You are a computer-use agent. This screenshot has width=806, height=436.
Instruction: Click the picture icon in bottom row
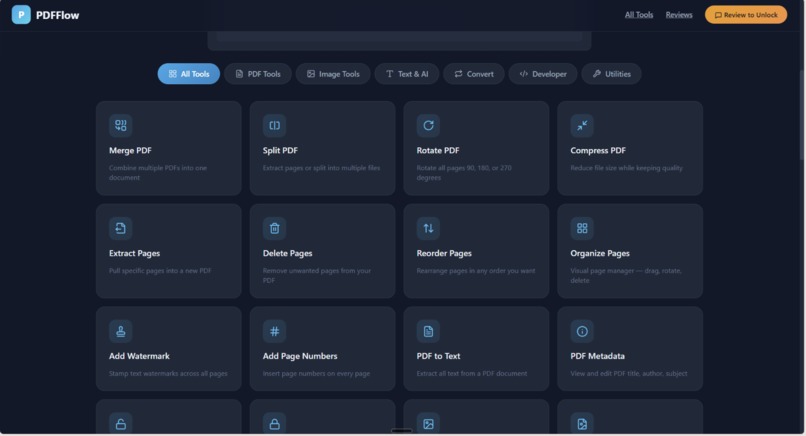coord(428,424)
